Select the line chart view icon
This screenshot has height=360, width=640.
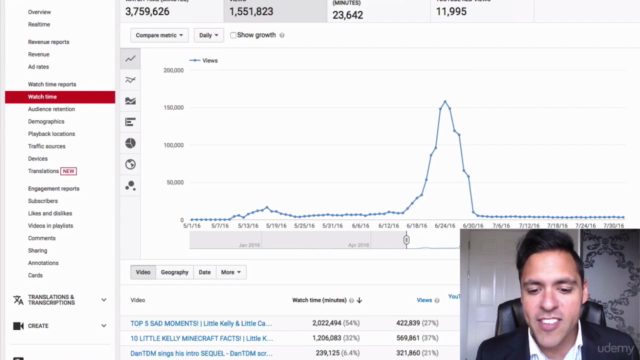click(x=131, y=59)
